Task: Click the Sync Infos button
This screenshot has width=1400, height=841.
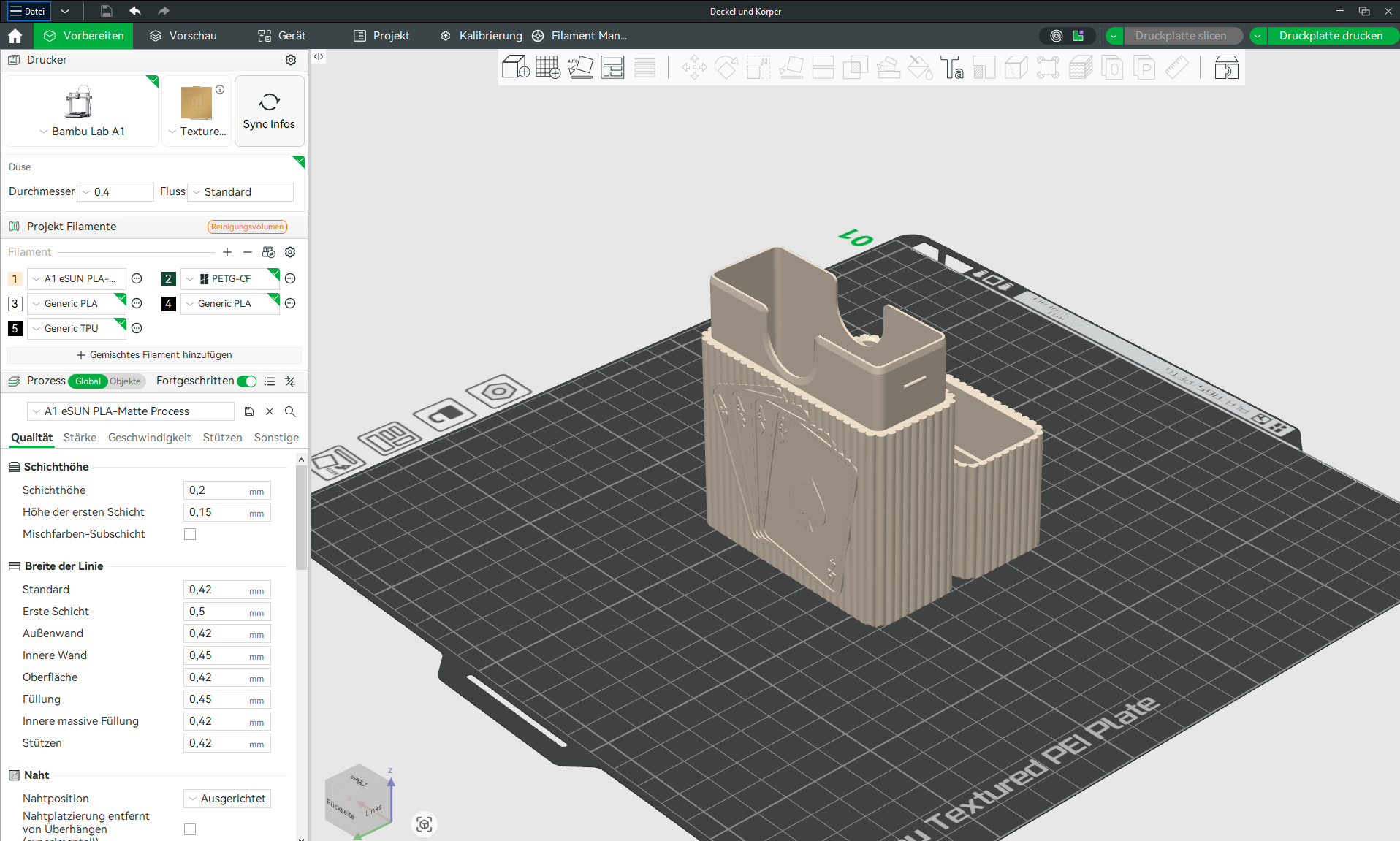Action: [270, 111]
